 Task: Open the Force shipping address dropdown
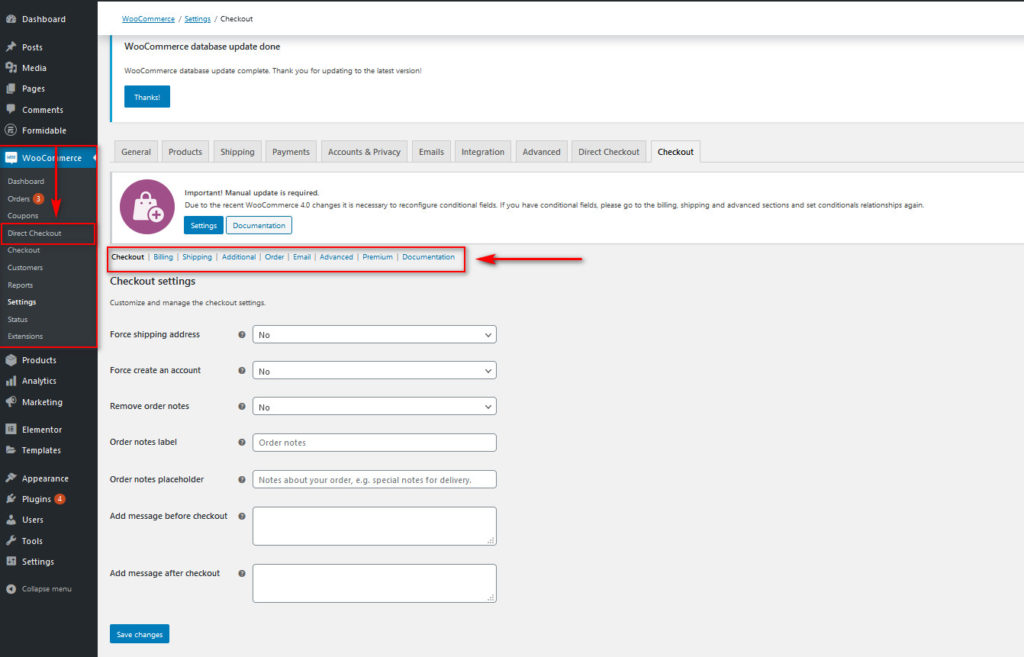click(374, 334)
